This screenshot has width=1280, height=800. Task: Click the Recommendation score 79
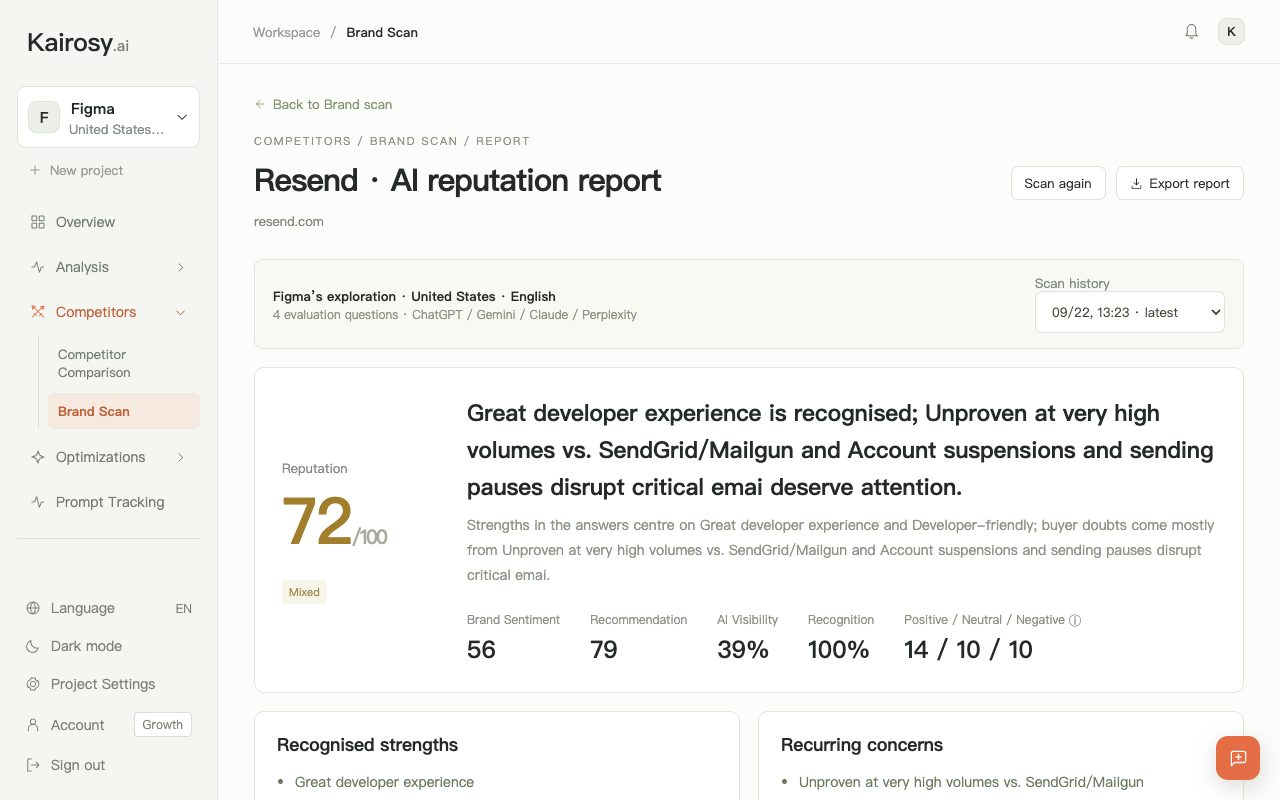pos(604,649)
